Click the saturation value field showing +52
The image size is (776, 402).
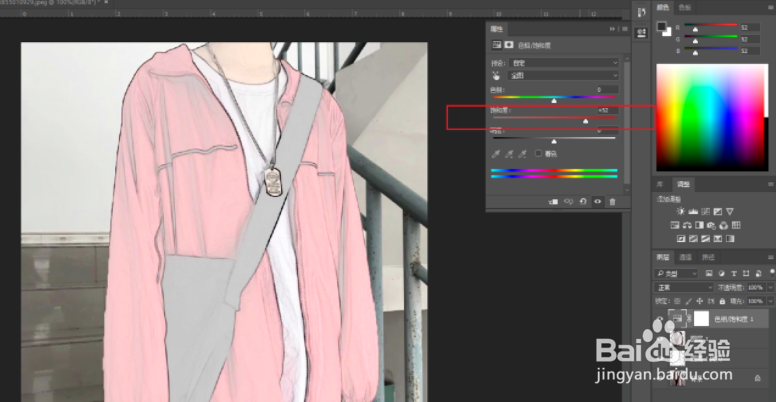click(x=608, y=110)
